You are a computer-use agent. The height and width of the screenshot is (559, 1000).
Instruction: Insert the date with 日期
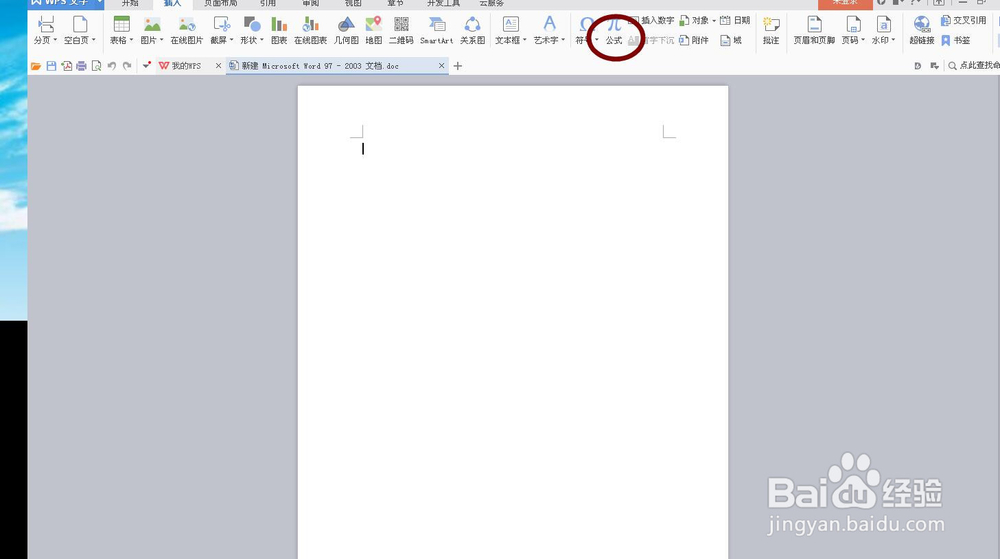pyautogui.click(x=735, y=20)
